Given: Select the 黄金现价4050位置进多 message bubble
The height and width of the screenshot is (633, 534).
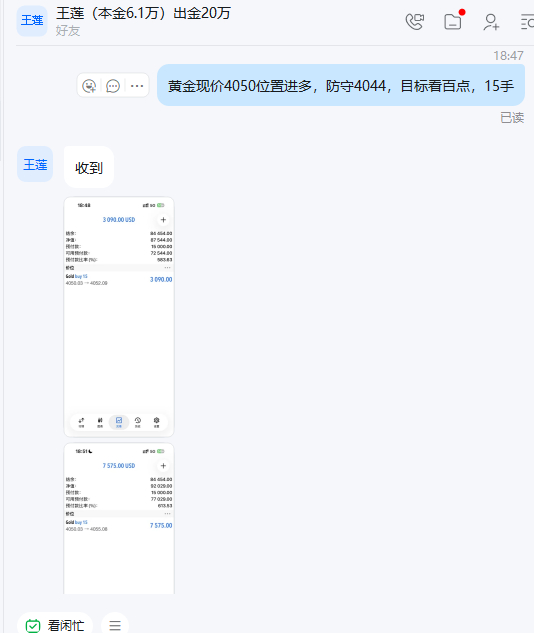Looking at the screenshot, I should pos(341,85).
